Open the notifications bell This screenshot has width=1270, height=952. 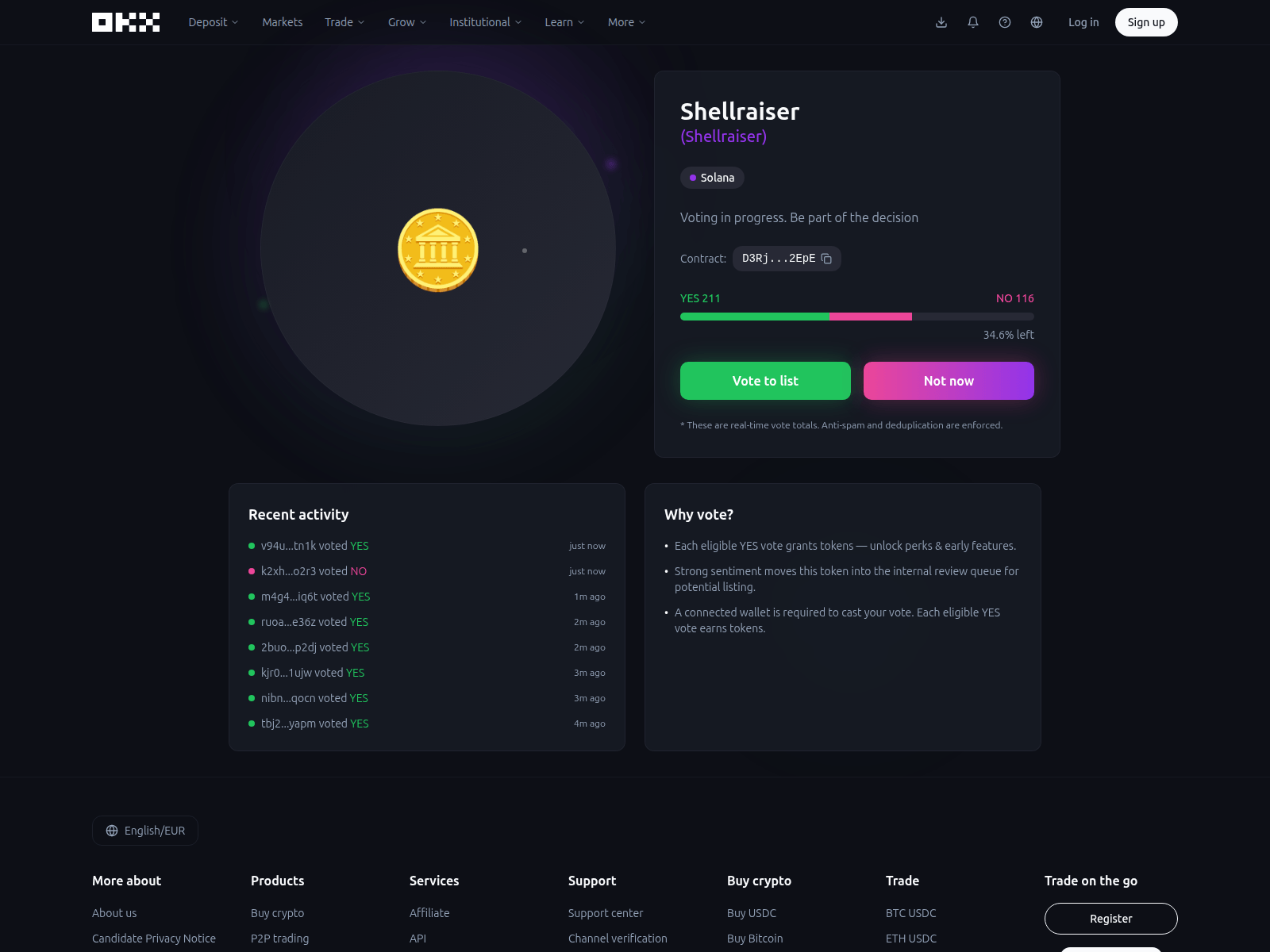(x=973, y=22)
